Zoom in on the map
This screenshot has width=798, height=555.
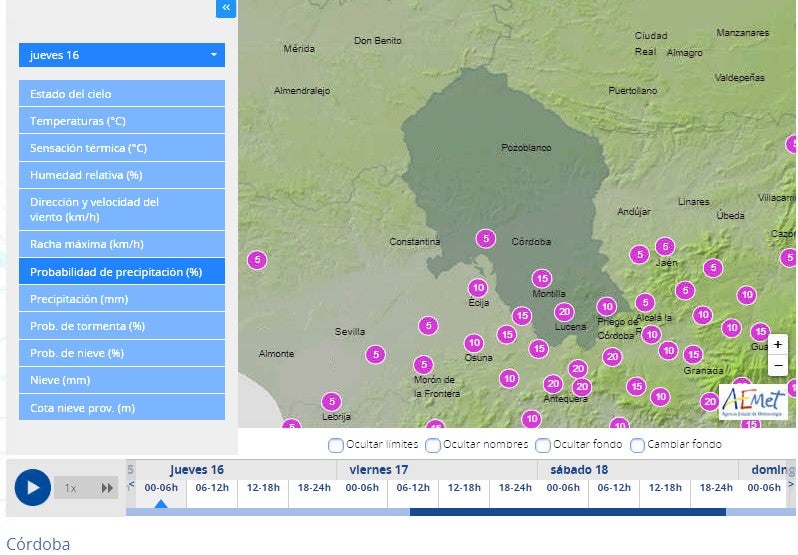click(778, 345)
